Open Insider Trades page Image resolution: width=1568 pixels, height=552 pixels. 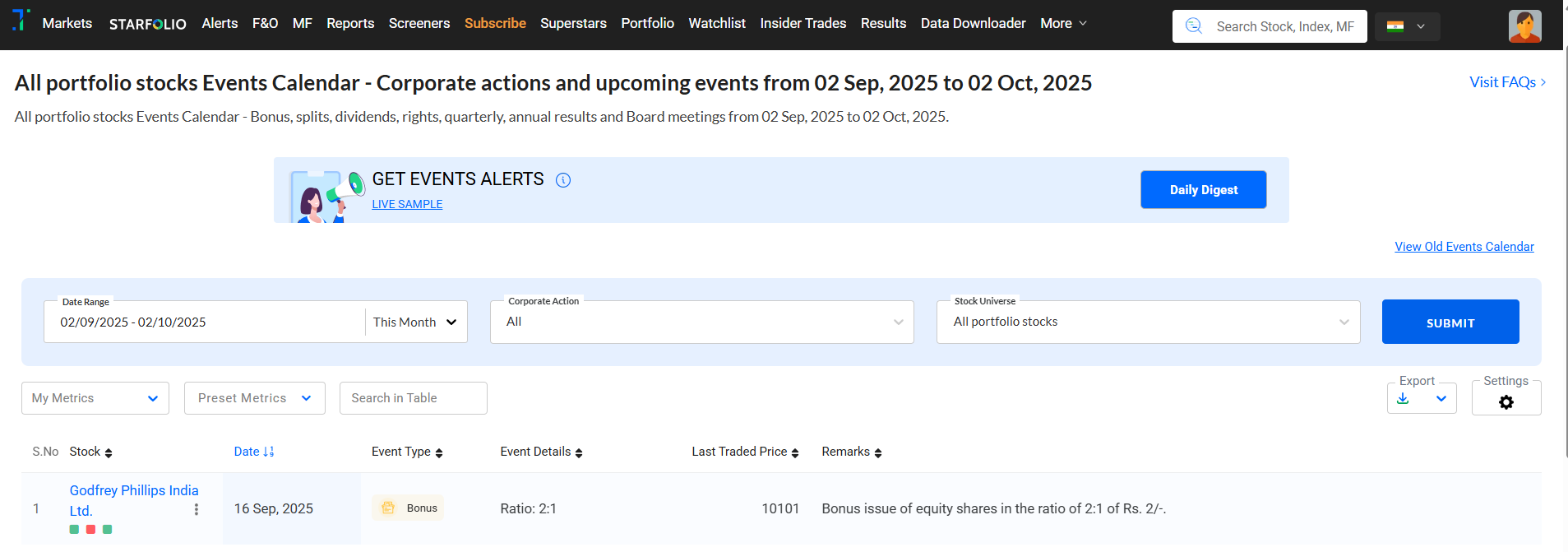[x=803, y=24]
